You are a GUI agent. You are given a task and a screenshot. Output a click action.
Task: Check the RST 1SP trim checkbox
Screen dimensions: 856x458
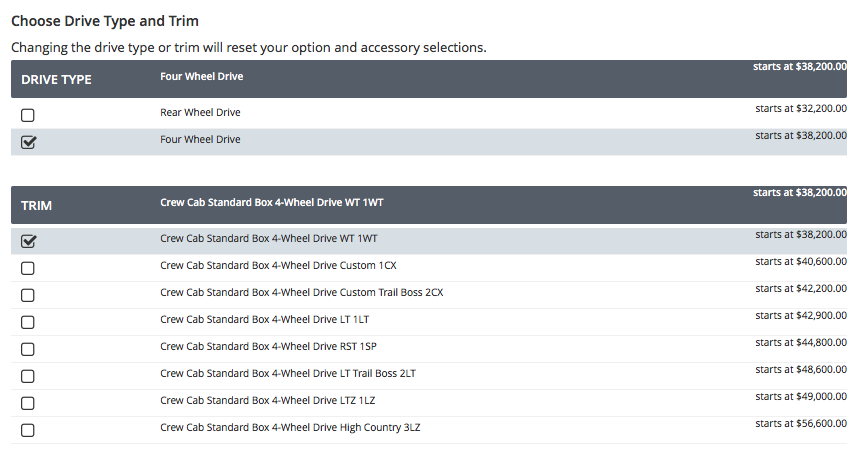pos(28,349)
